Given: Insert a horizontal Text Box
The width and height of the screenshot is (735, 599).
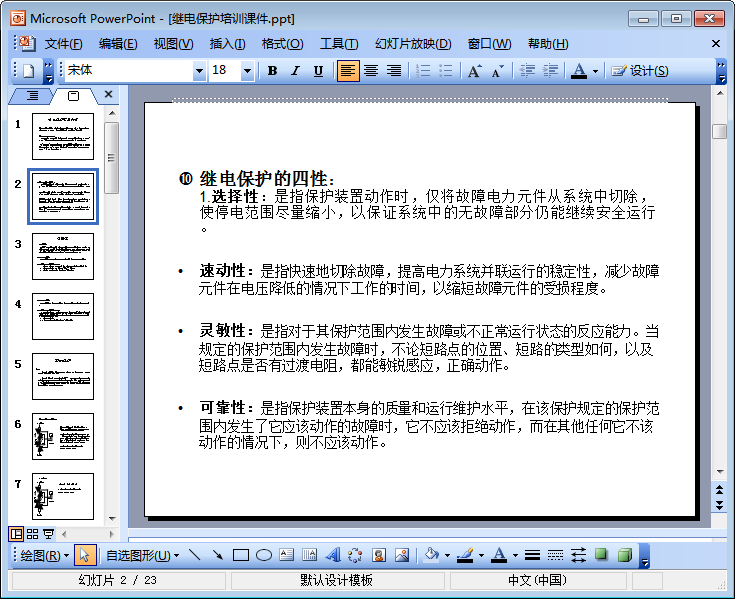Looking at the screenshot, I should click(x=286, y=555).
